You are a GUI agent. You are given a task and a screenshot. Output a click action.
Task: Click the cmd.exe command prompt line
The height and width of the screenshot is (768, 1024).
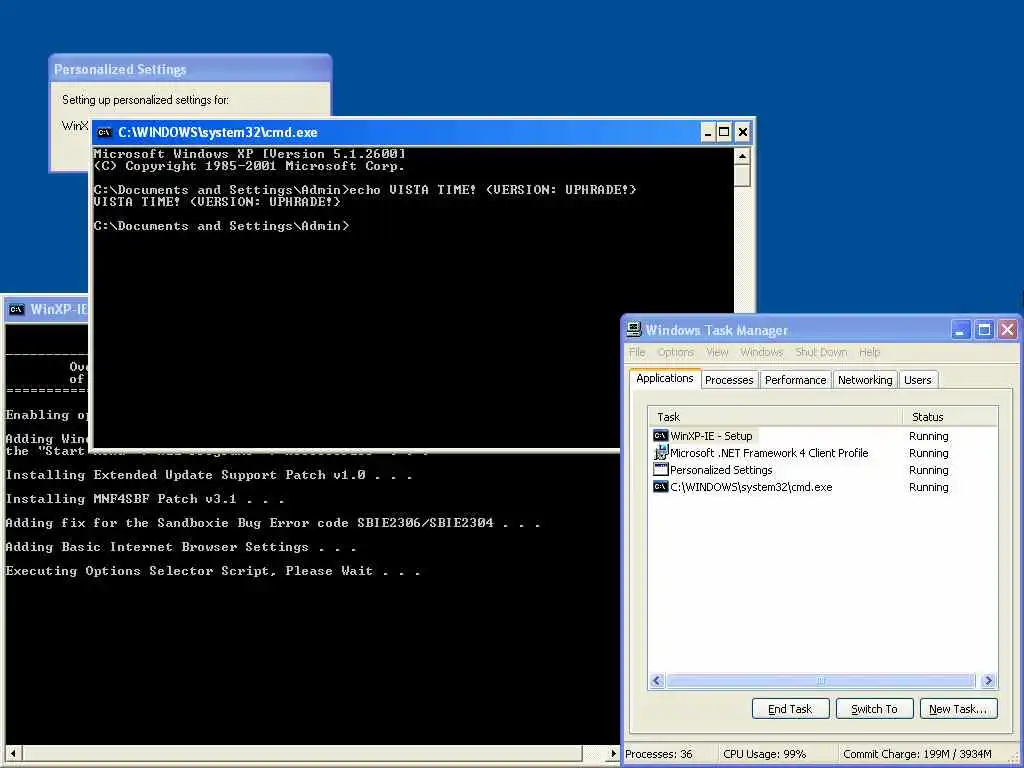[221, 226]
